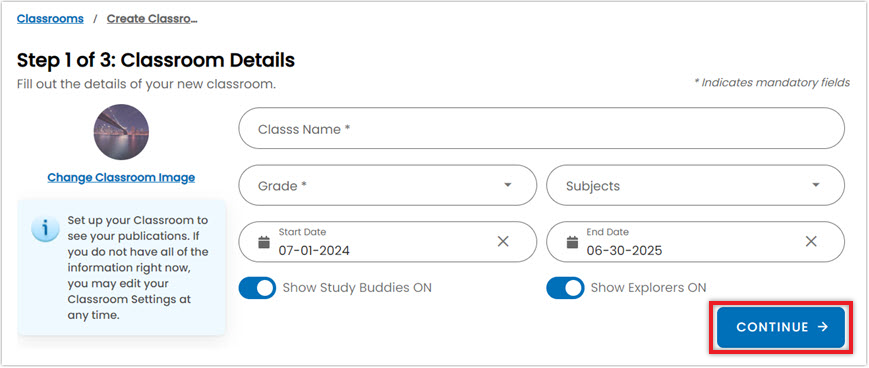Click the round classroom image thumbnail
The width and height of the screenshot is (869, 368).
121,132
